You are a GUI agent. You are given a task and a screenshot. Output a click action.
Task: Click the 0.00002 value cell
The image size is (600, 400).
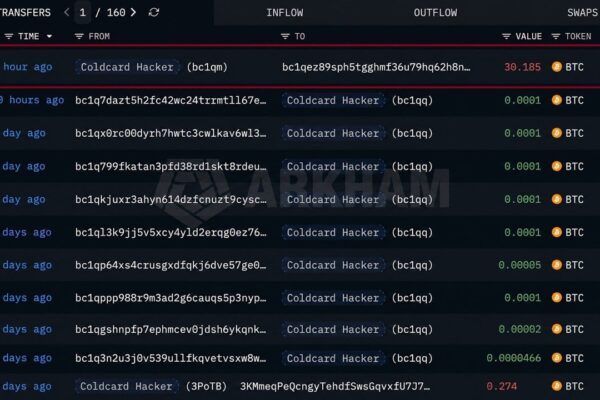coord(520,329)
